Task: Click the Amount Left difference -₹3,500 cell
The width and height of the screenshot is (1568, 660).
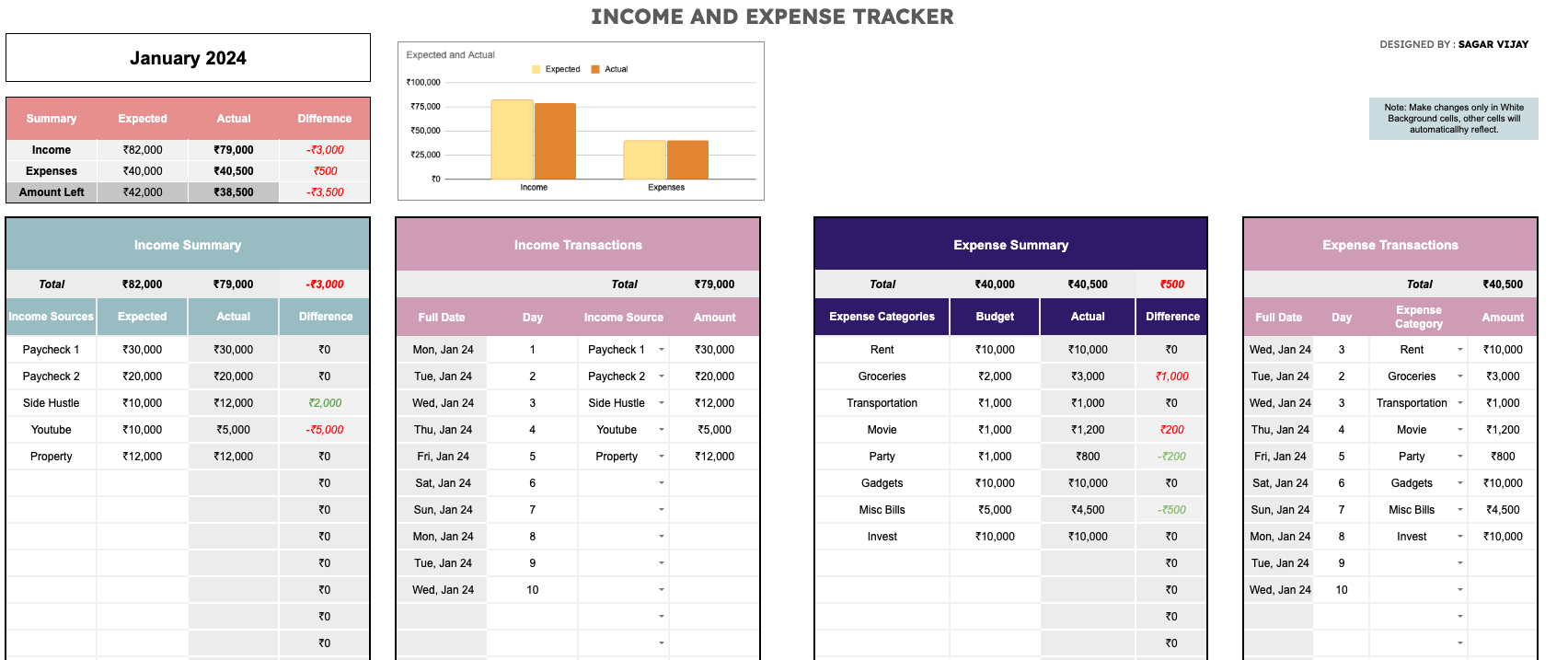Action: 325,192
